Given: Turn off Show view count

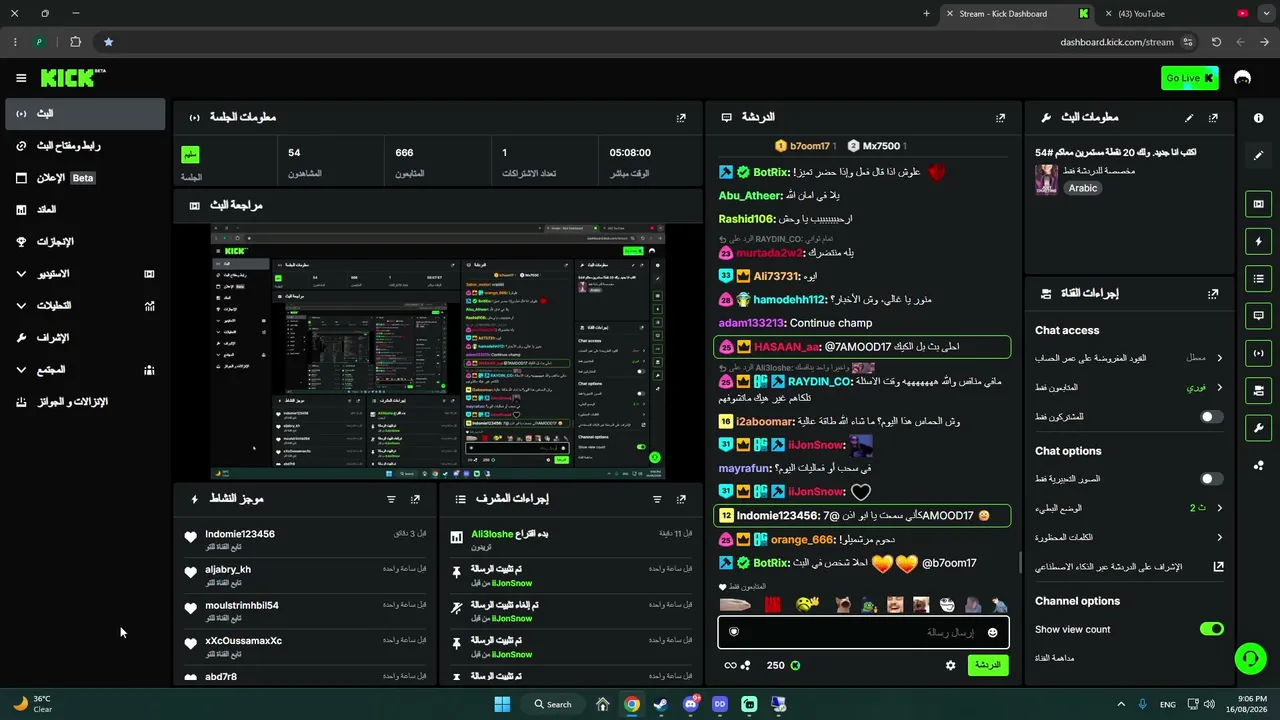Looking at the screenshot, I should pyautogui.click(x=1211, y=629).
